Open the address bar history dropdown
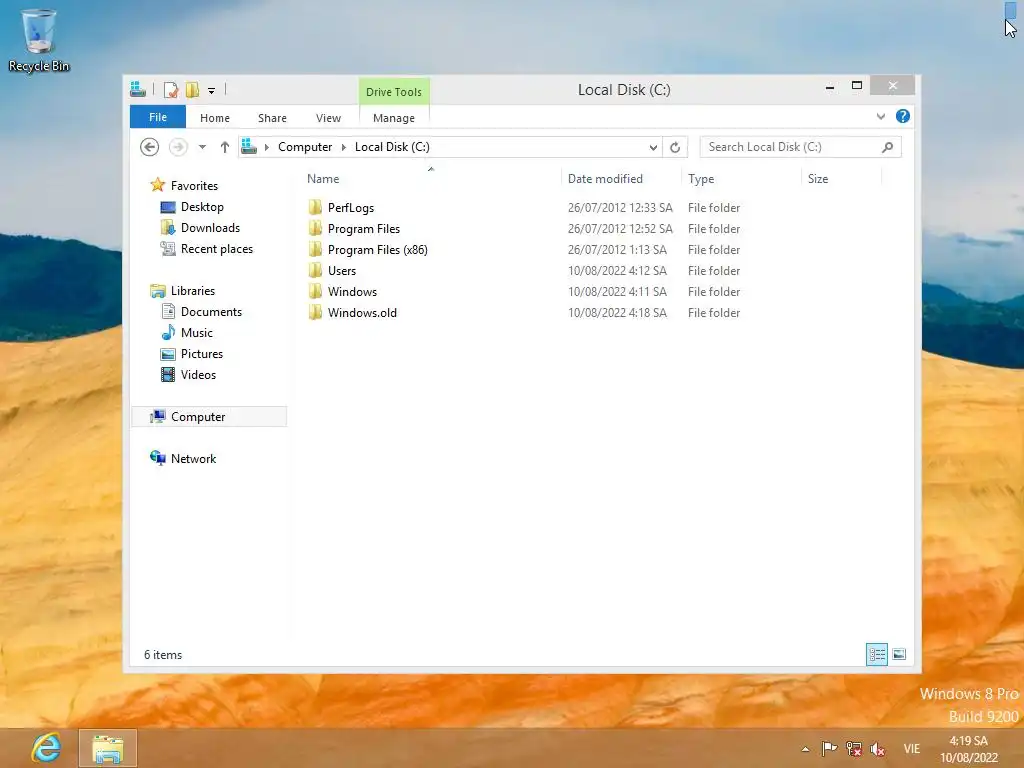Image resolution: width=1024 pixels, height=768 pixels. point(653,148)
